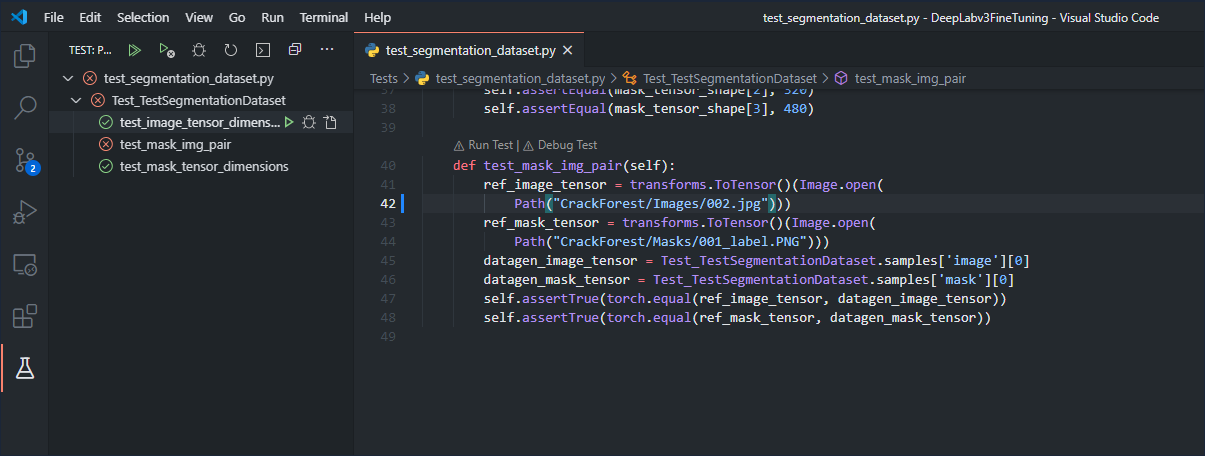
Task: Run failed tests from the test toolbar
Action: point(166,49)
